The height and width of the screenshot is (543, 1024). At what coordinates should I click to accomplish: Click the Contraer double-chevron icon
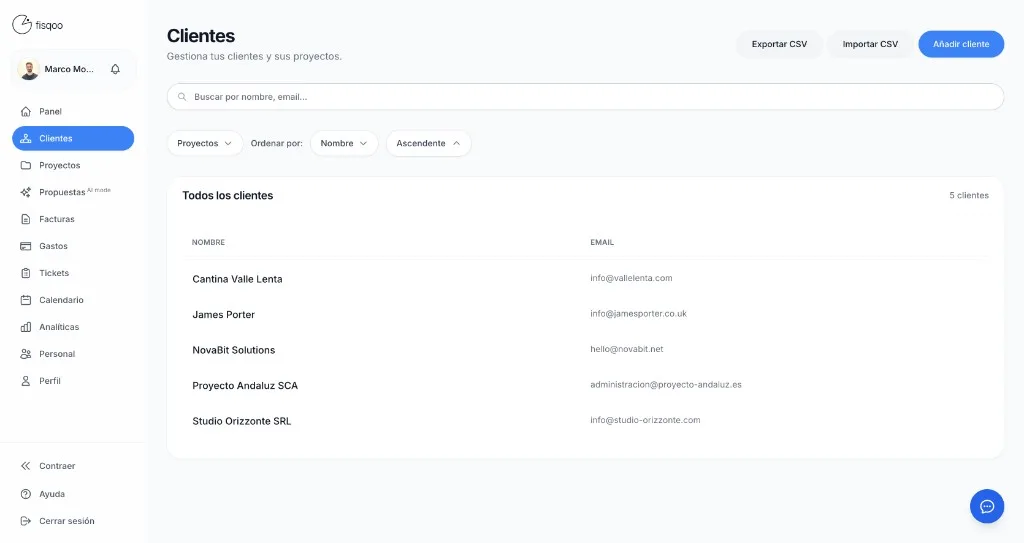(x=25, y=466)
